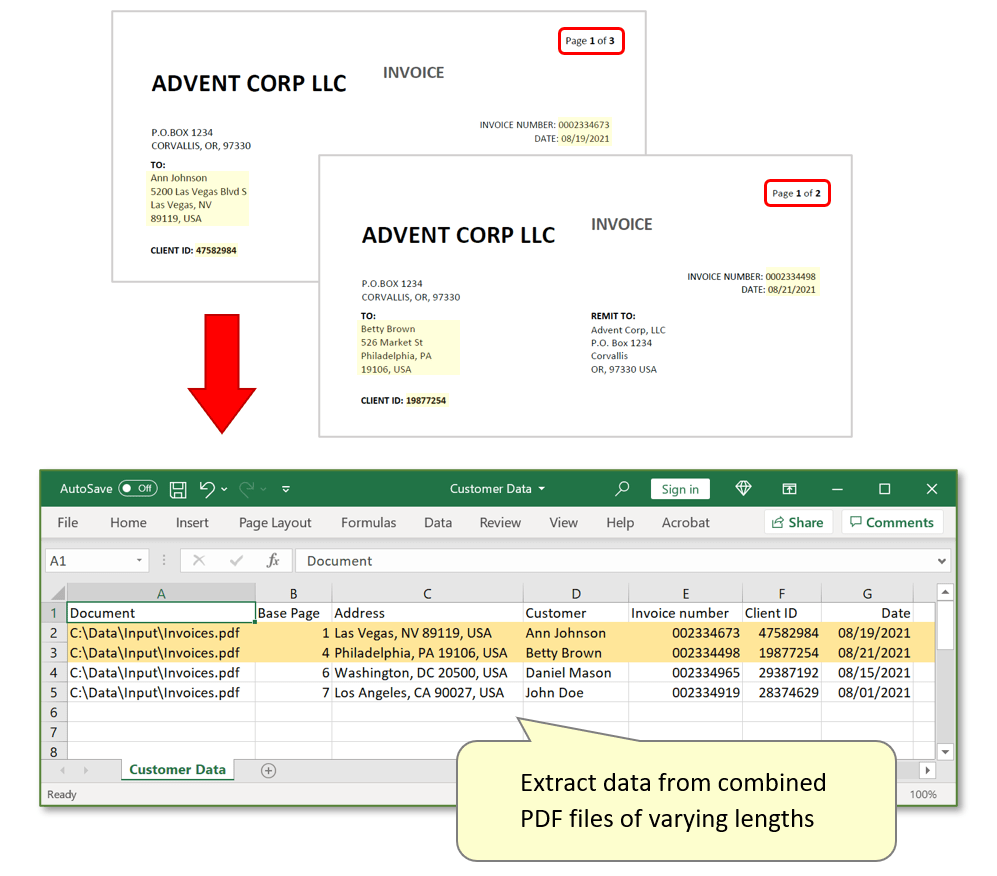997x876 pixels.
Task: Open the File tab
Action: 68,523
